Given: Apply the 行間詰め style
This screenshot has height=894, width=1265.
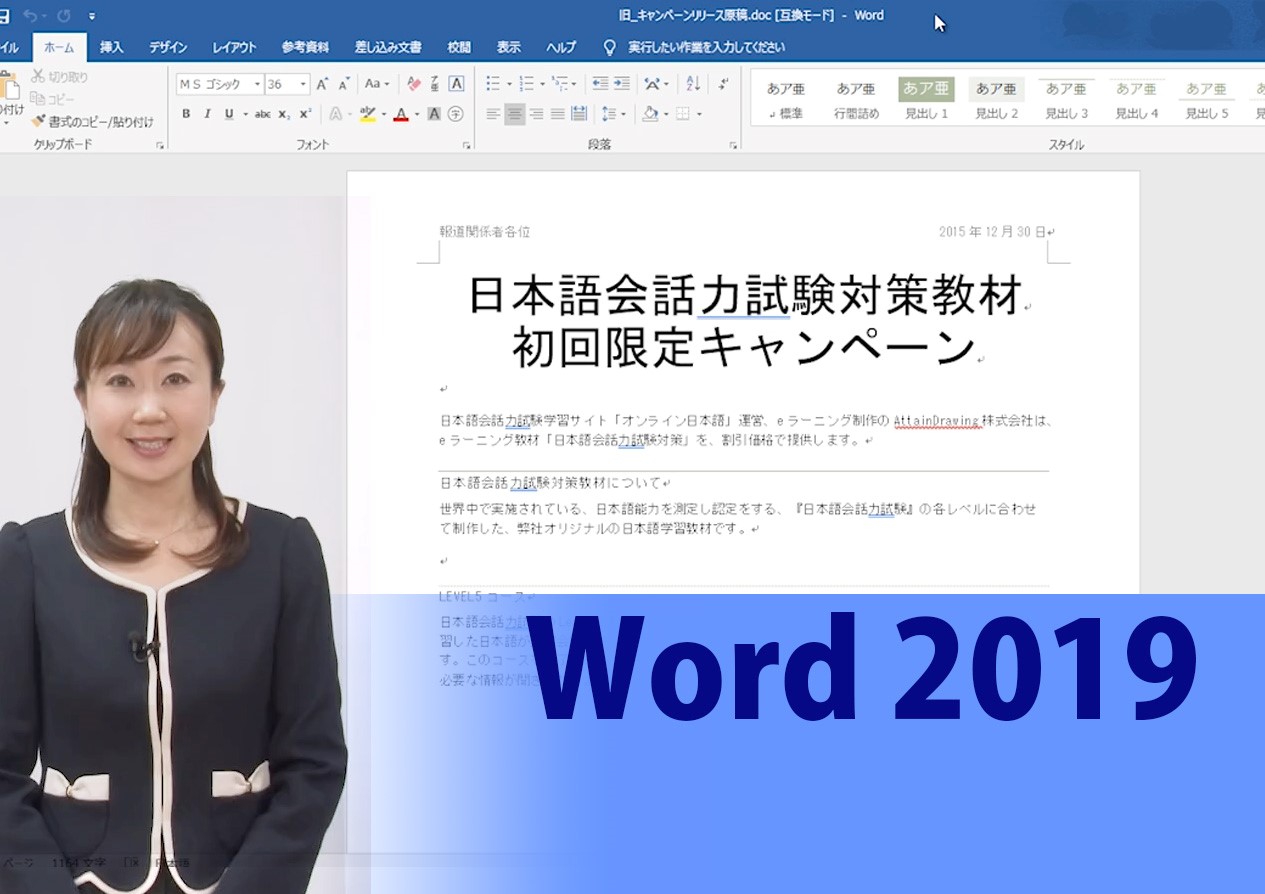Looking at the screenshot, I should [x=856, y=100].
